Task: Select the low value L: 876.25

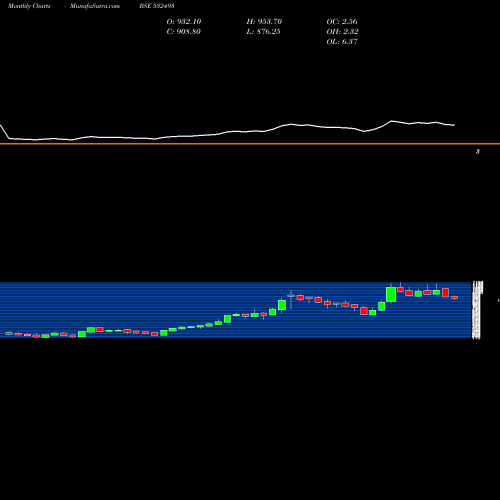Action: (263, 31)
